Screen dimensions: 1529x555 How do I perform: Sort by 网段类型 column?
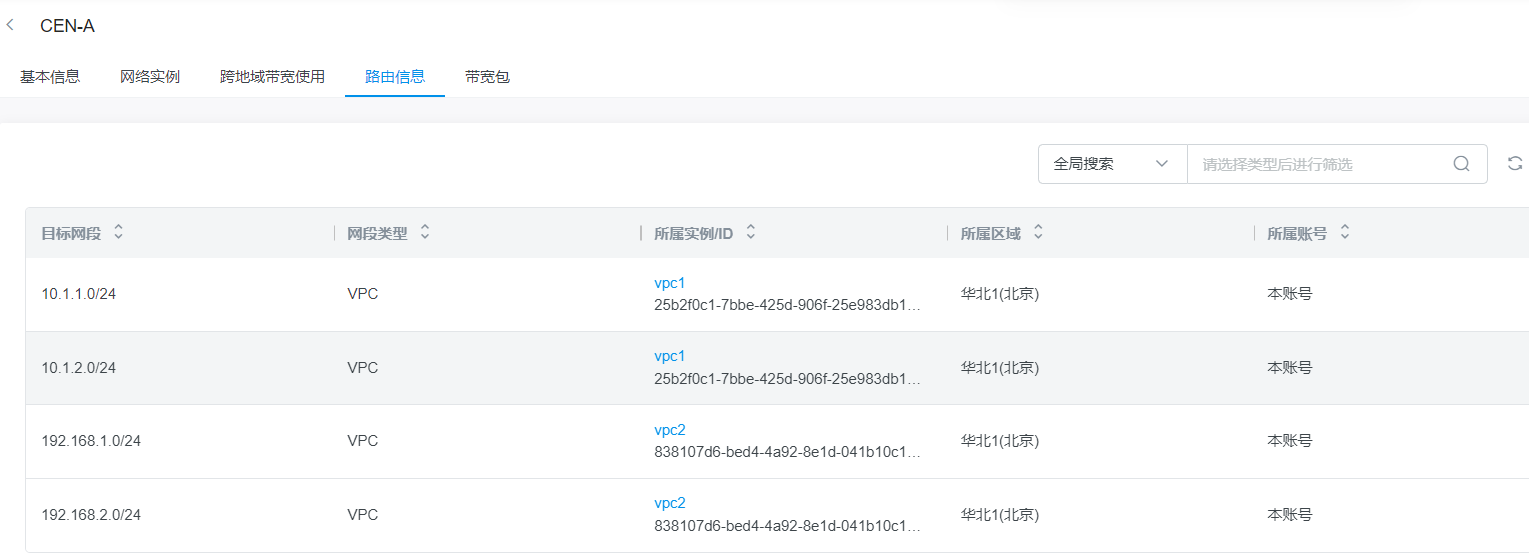pyautogui.click(x=425, y=232)
